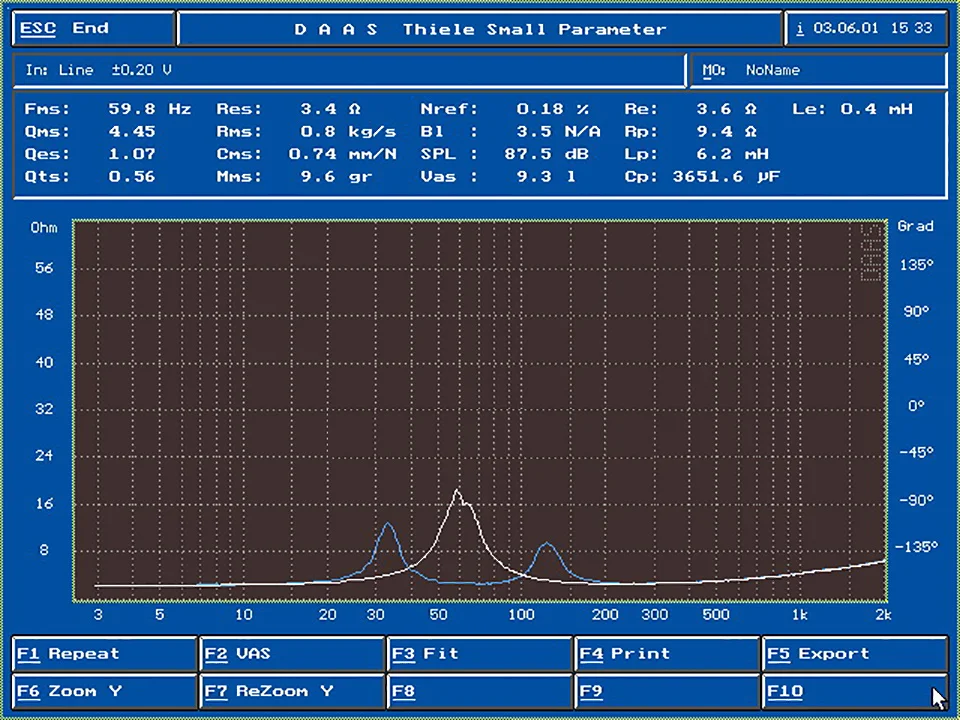Image resolution: width=960 pixels, height=720 pixels.
Task: Click the Le value 0.4 mH
Action: (876, 110)
